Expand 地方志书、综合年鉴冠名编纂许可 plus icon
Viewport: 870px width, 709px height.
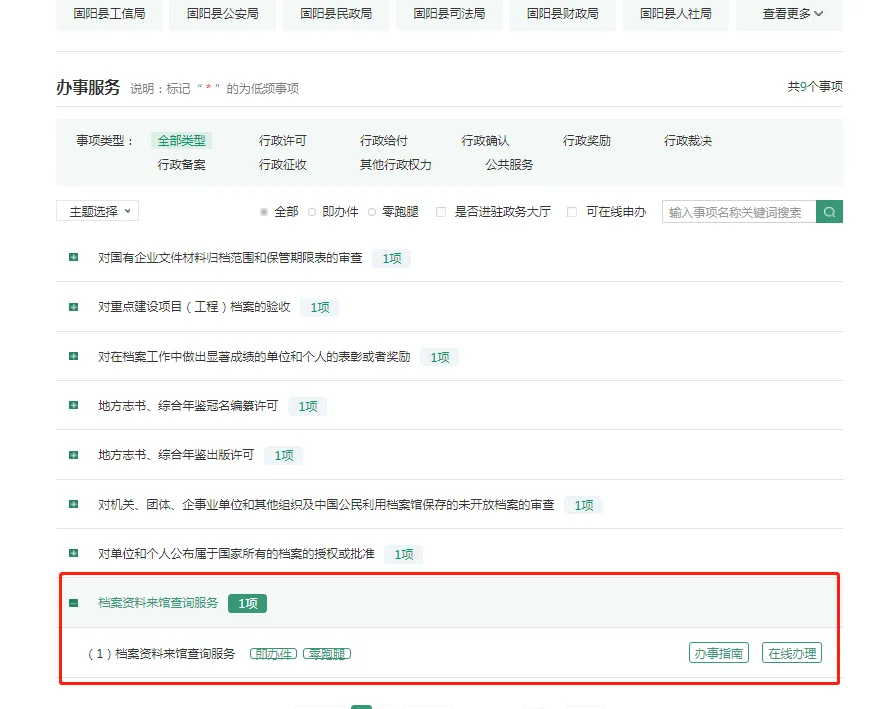tap(73, 406)
